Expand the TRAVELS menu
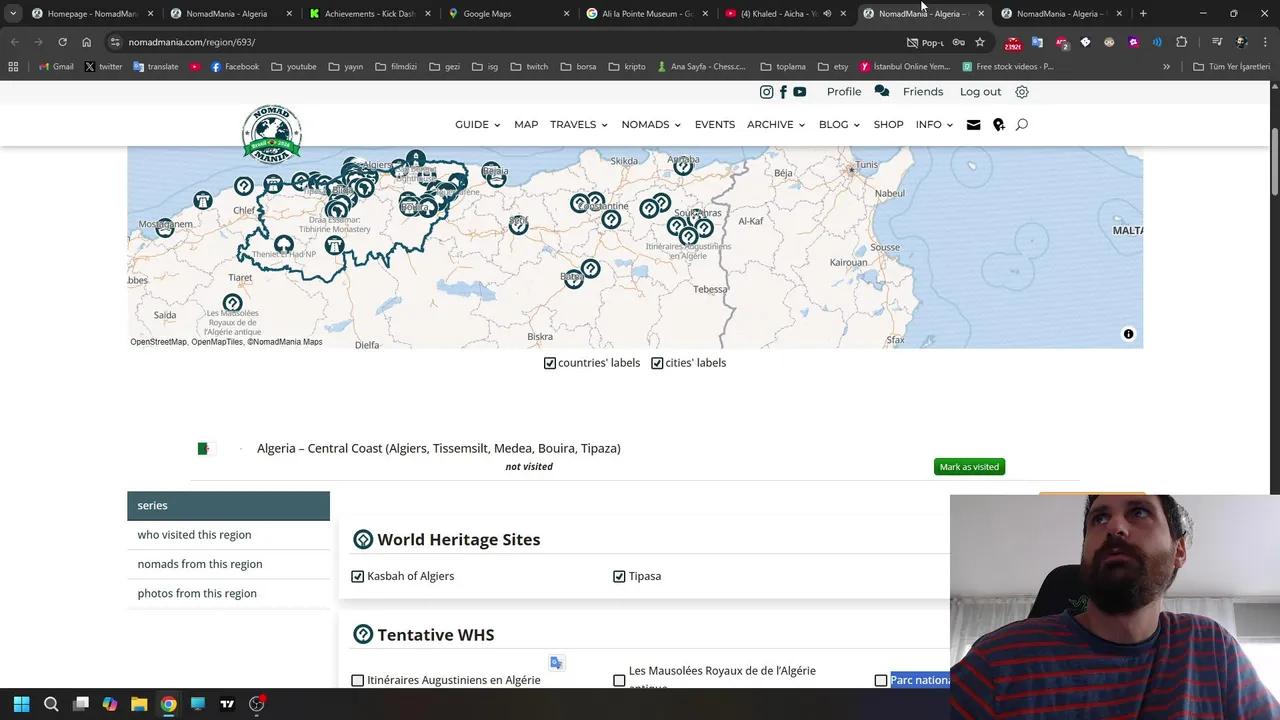Image resolution: width=1280 pixels, height=720 pixels. [x=578, y=125]
